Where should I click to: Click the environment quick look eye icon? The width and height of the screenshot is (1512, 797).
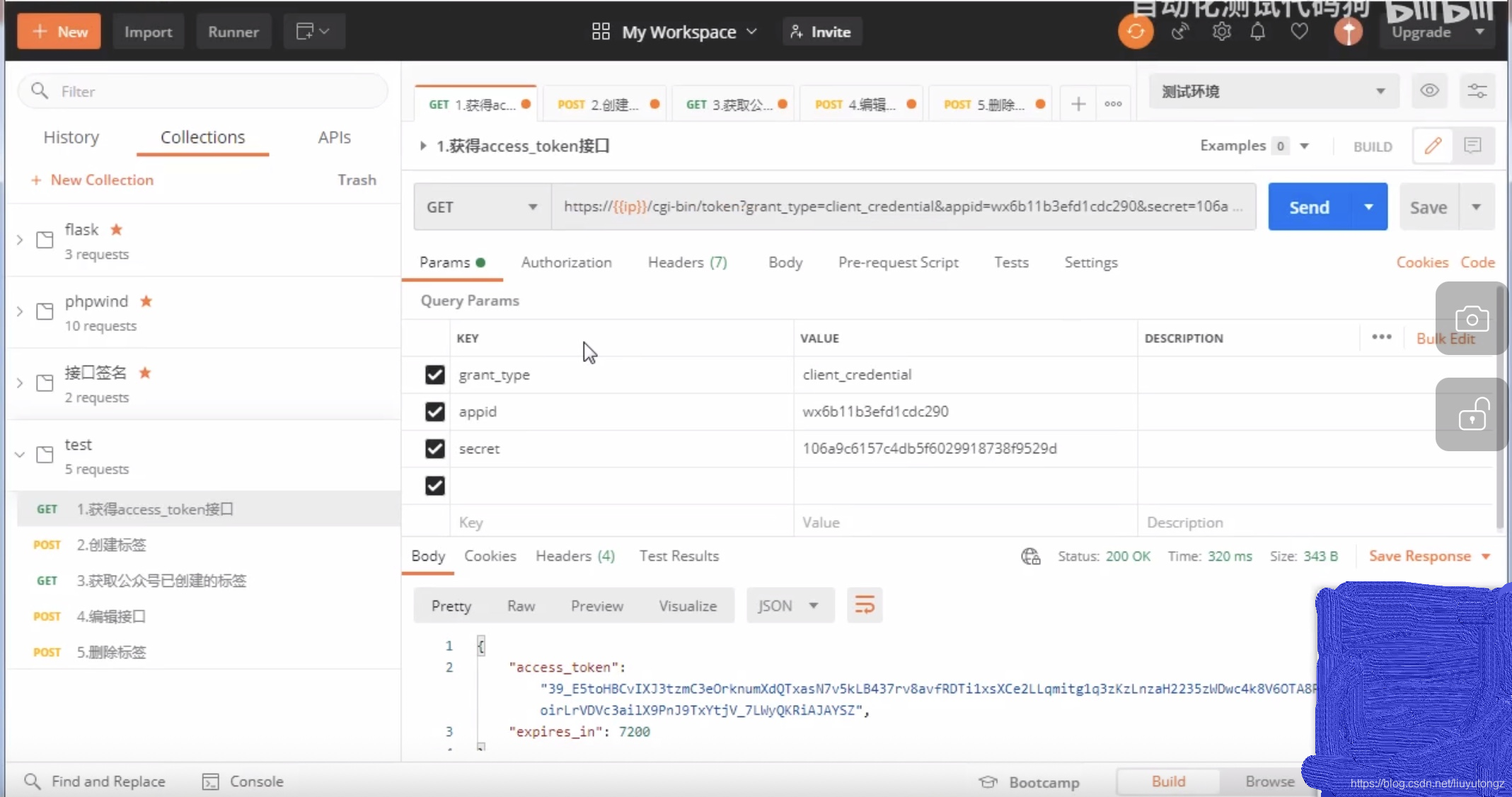(1429, 91)
